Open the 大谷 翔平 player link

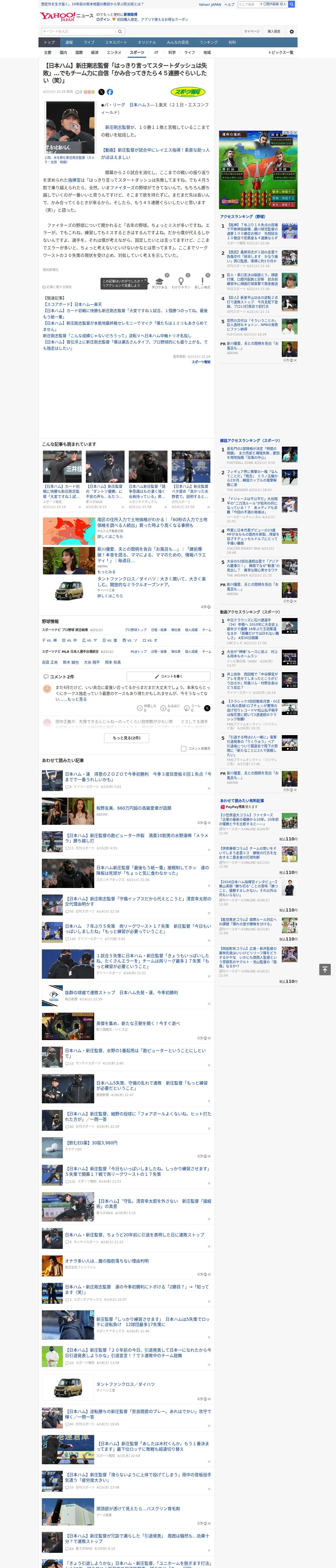click(x=92, y=662)
